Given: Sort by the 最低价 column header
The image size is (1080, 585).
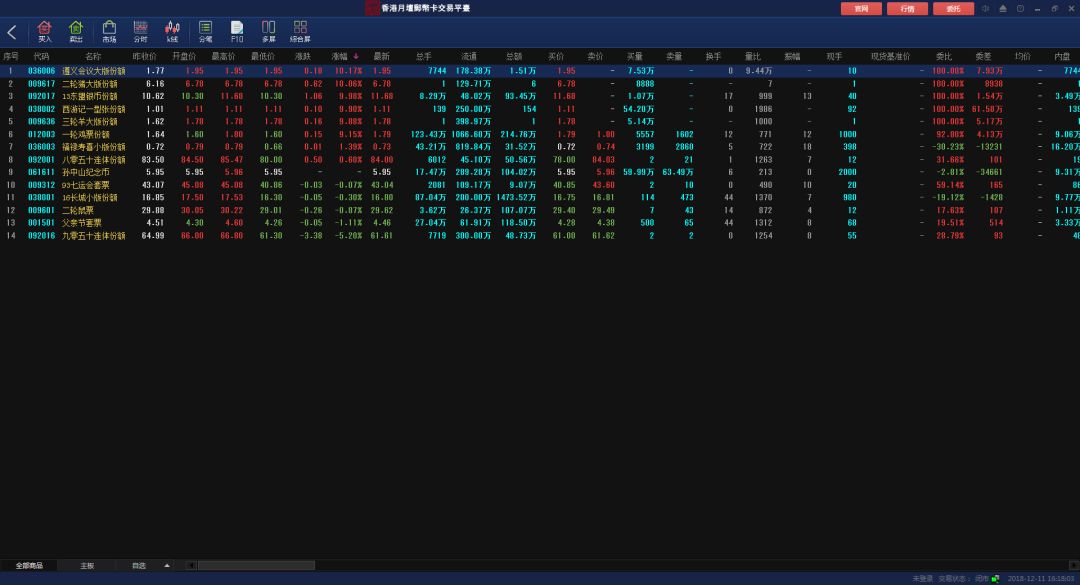Looking at the screenshot, I should tap(263, 57).
